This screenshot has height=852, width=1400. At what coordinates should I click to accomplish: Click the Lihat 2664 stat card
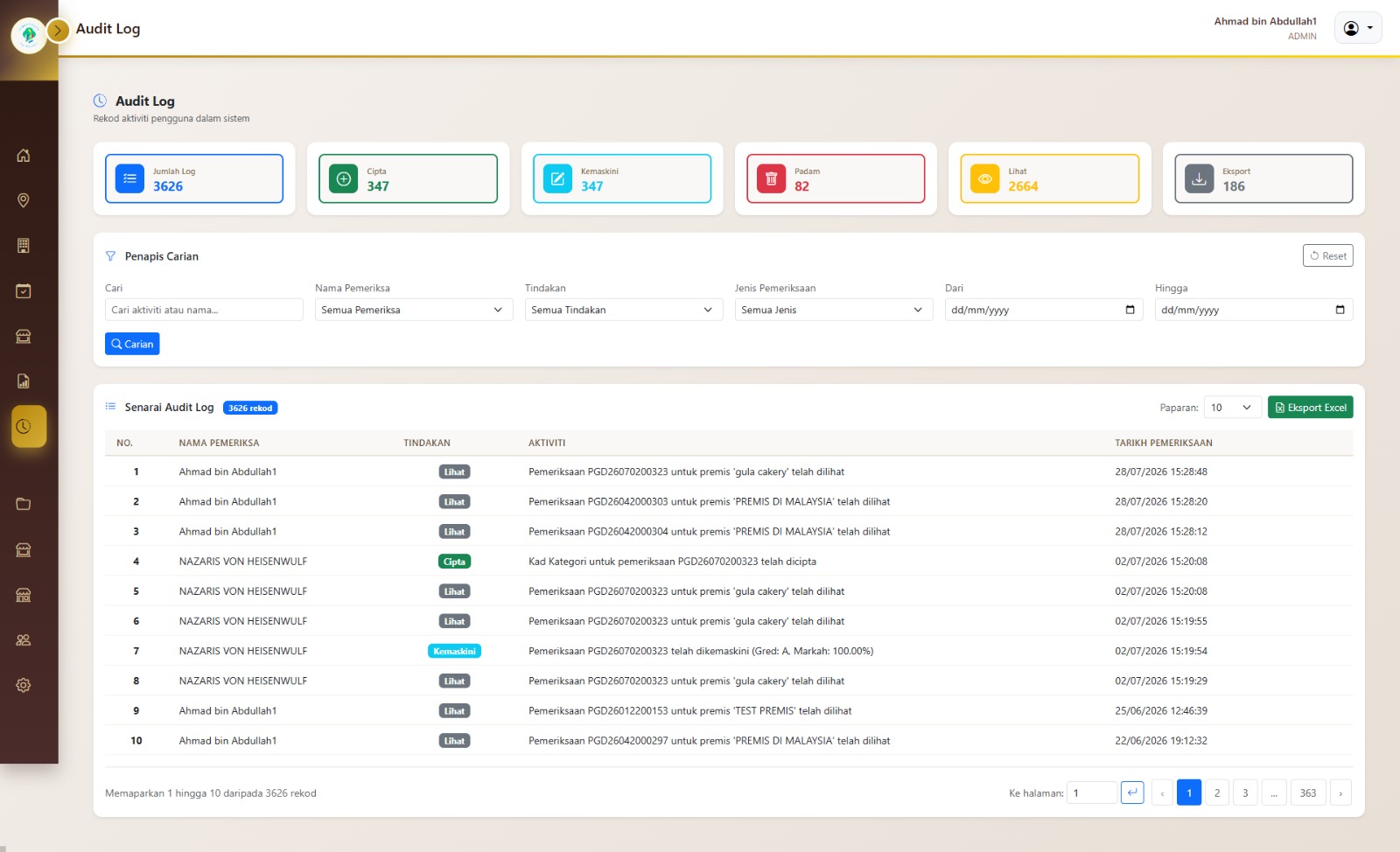tap(1050, 178)
